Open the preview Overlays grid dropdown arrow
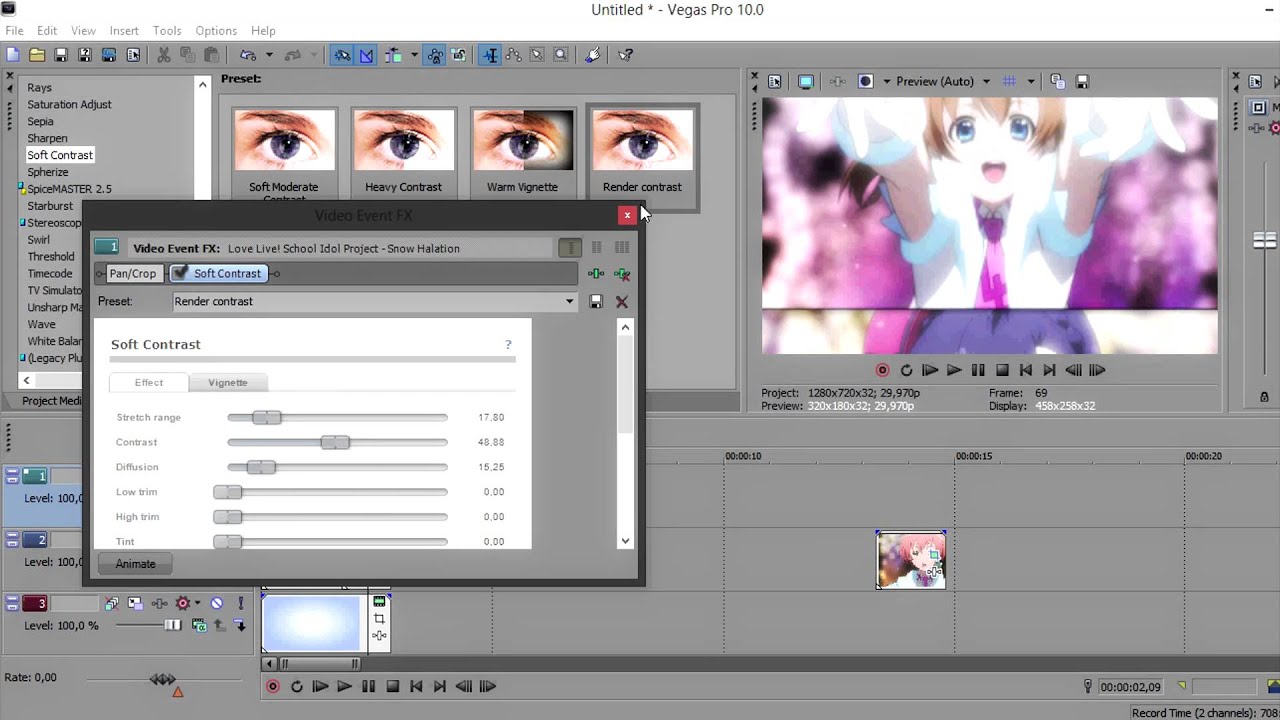This screenshot has height=720, width=1280. click(1030, 81)
